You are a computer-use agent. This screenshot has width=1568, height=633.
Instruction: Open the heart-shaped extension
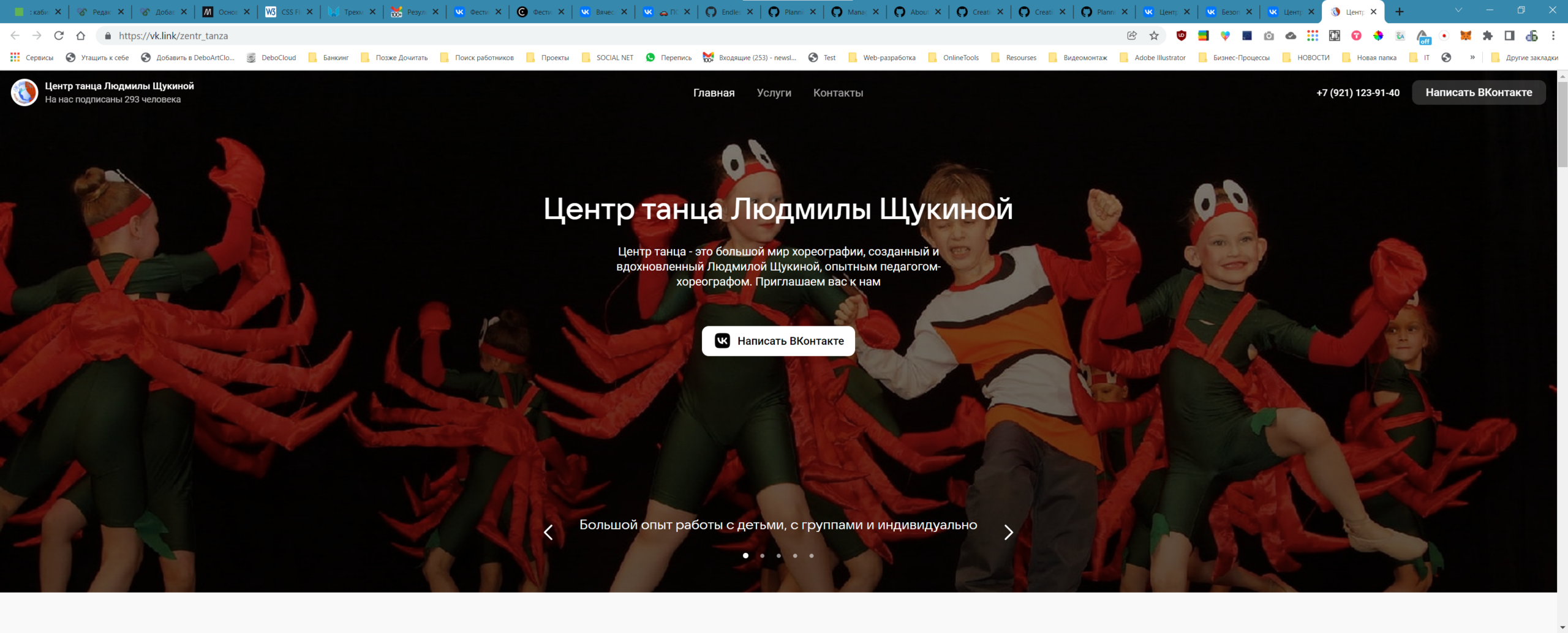tap(1225, 36)
